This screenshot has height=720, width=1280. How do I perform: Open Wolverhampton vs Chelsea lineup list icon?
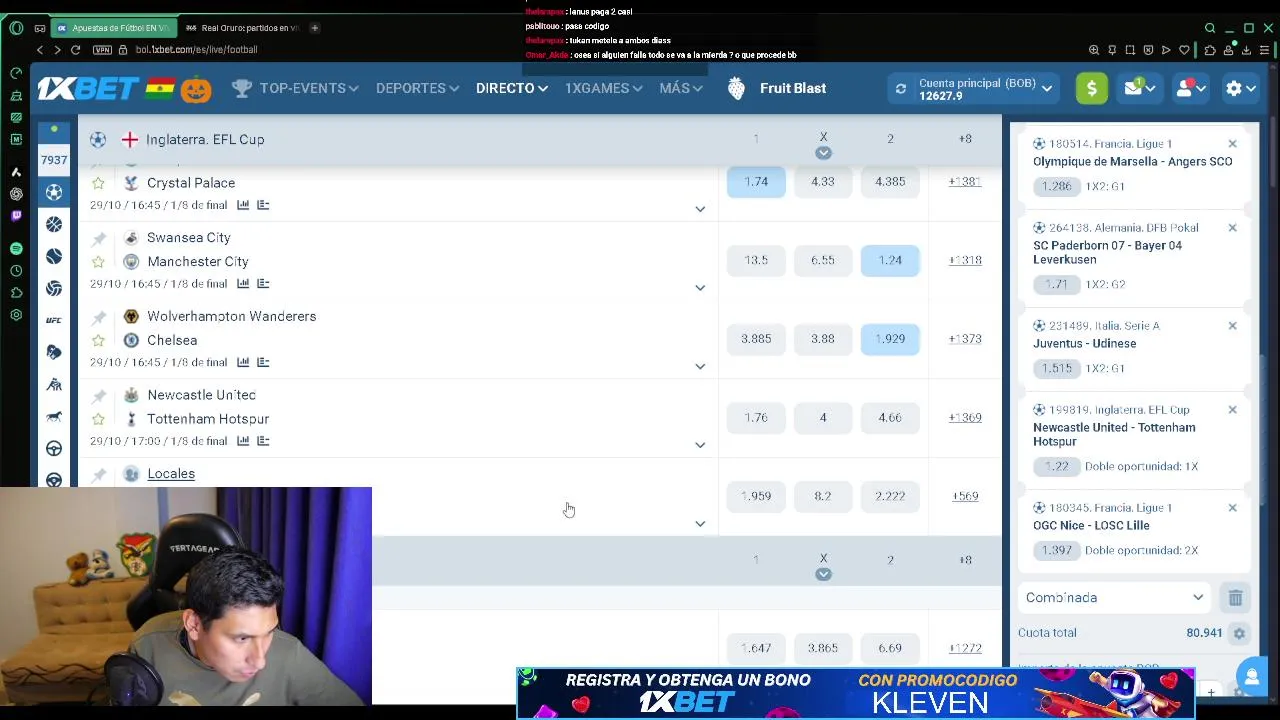[x=263, y=362]
